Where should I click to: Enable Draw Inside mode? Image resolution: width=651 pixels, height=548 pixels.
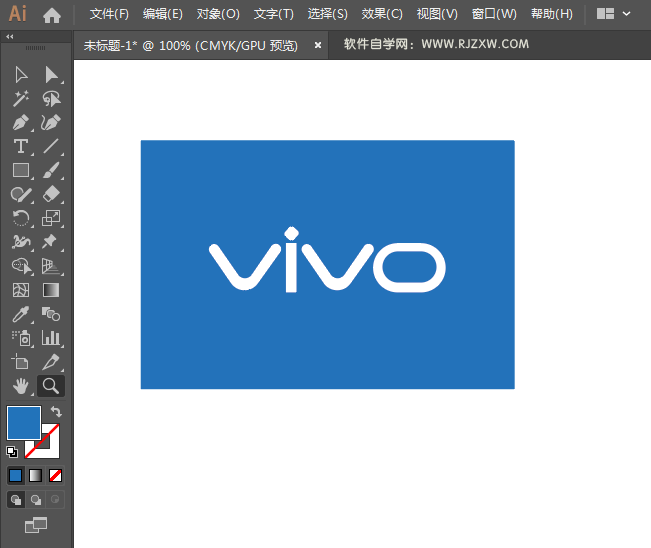point(55,499)
